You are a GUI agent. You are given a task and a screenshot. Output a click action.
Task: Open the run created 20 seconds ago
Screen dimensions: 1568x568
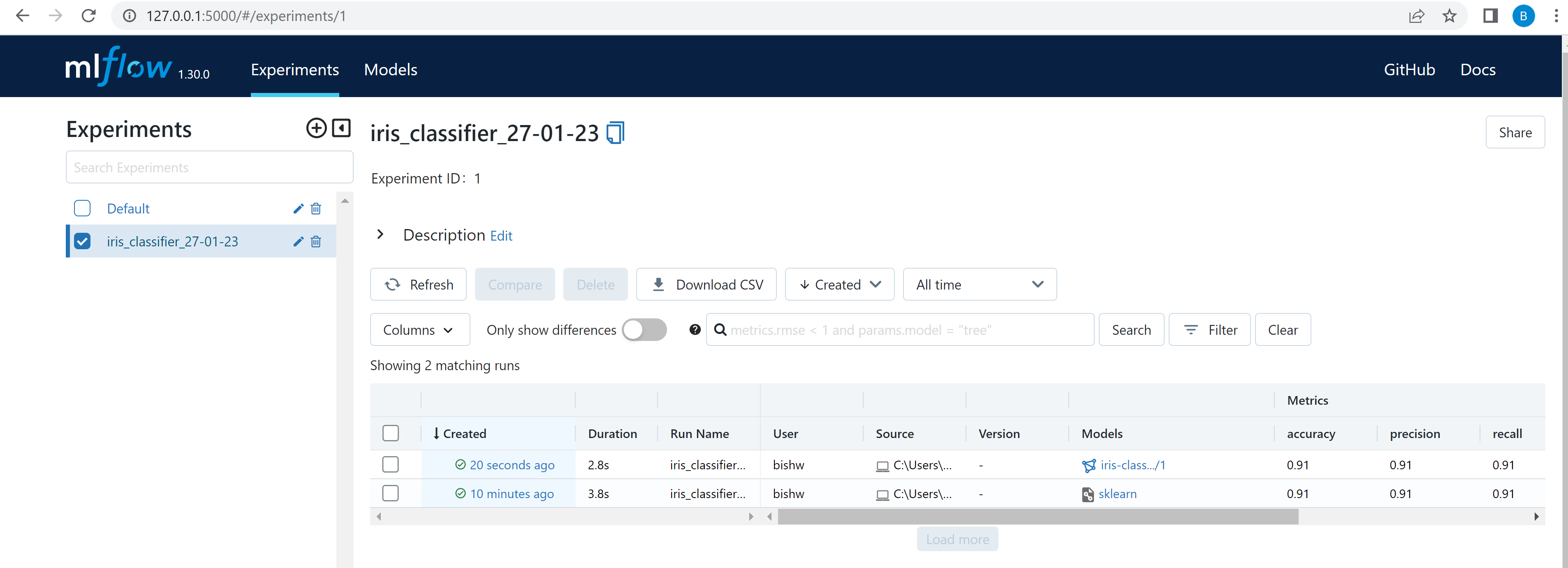tap(512, 464)
